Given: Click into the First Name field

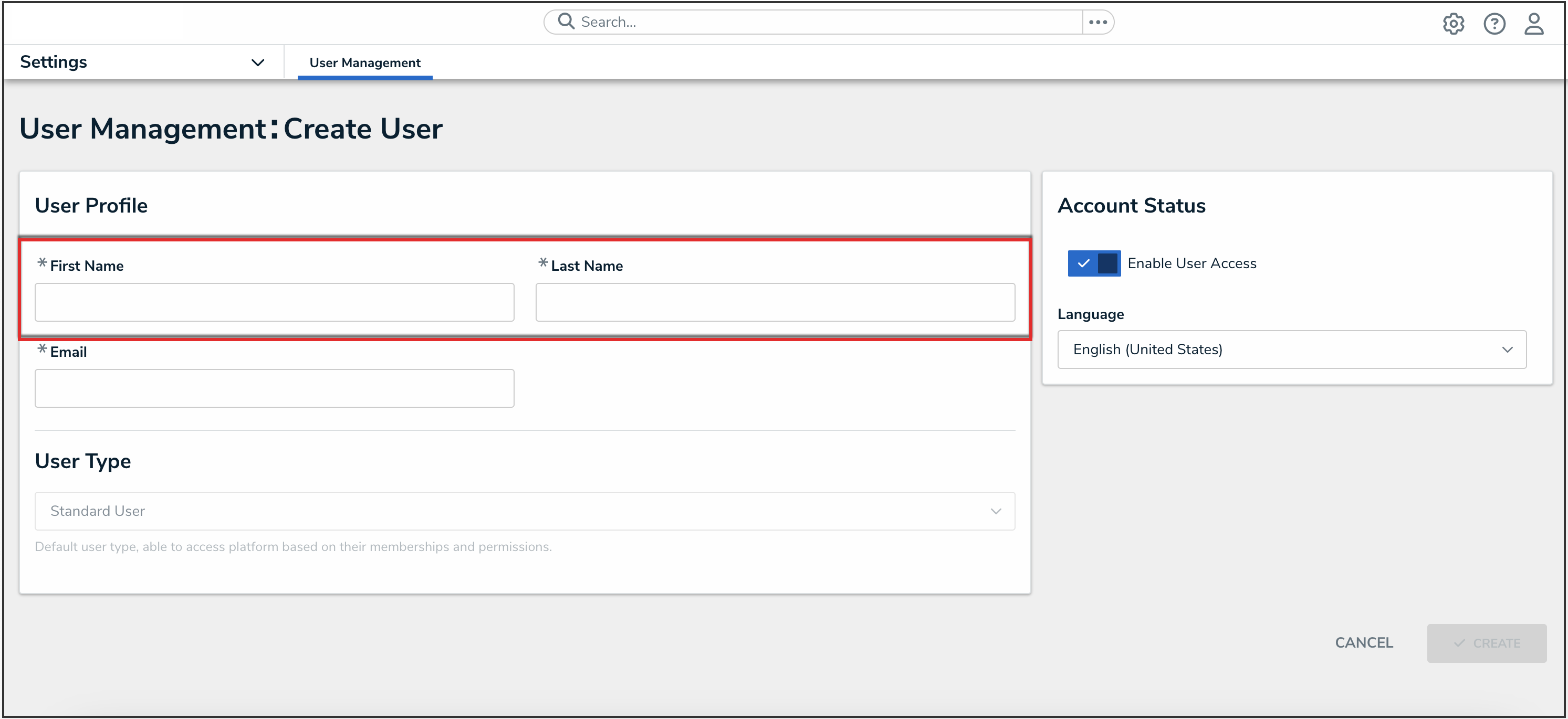Looking at the screenshot, I should pos(274,302).
